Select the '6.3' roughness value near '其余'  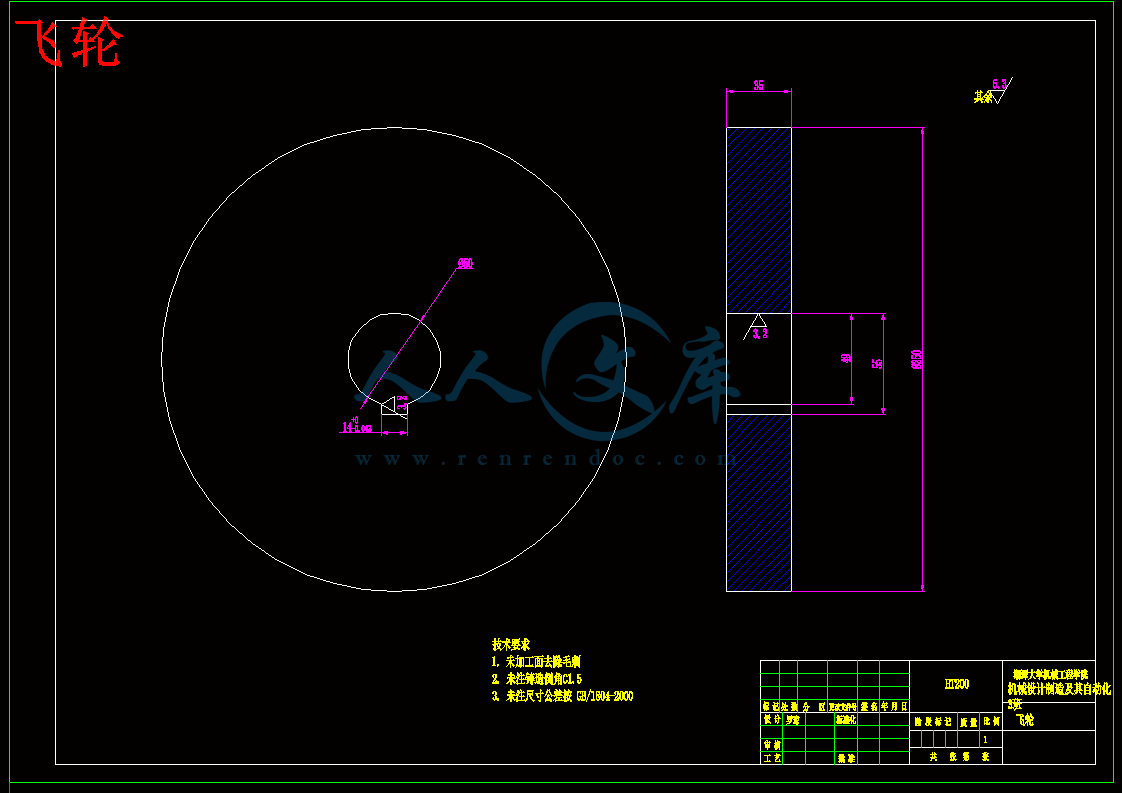point(999,84)
